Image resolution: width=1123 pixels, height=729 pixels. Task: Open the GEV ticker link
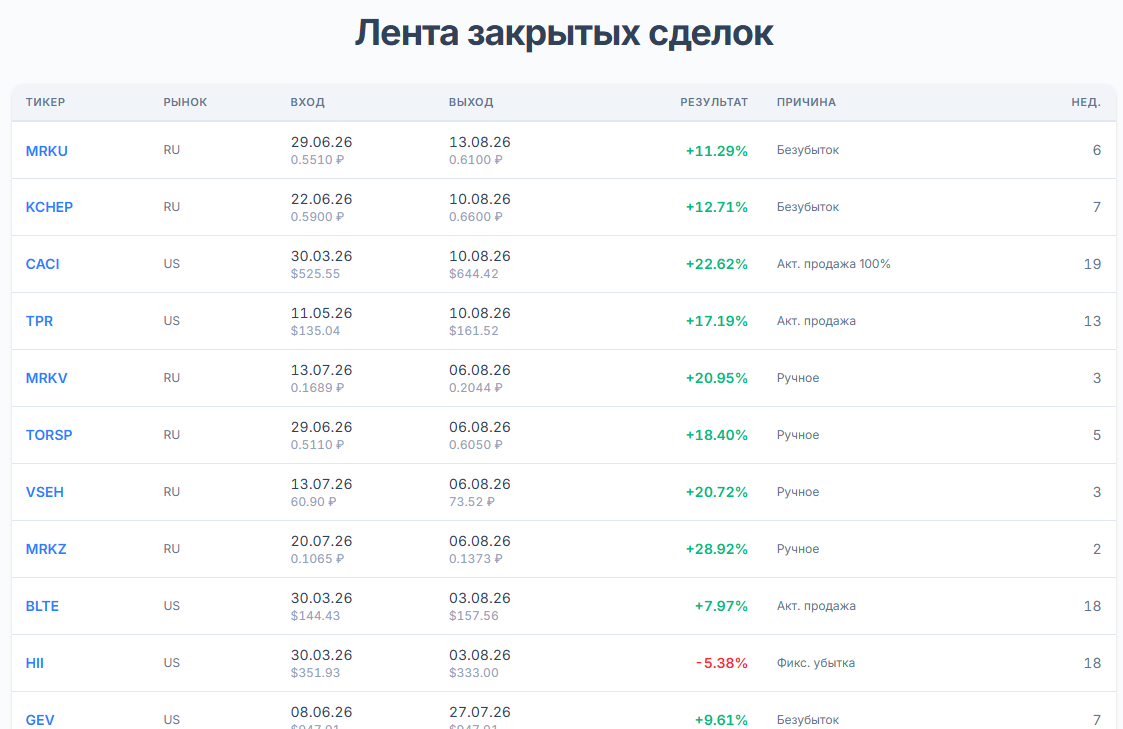click(40, 720)
